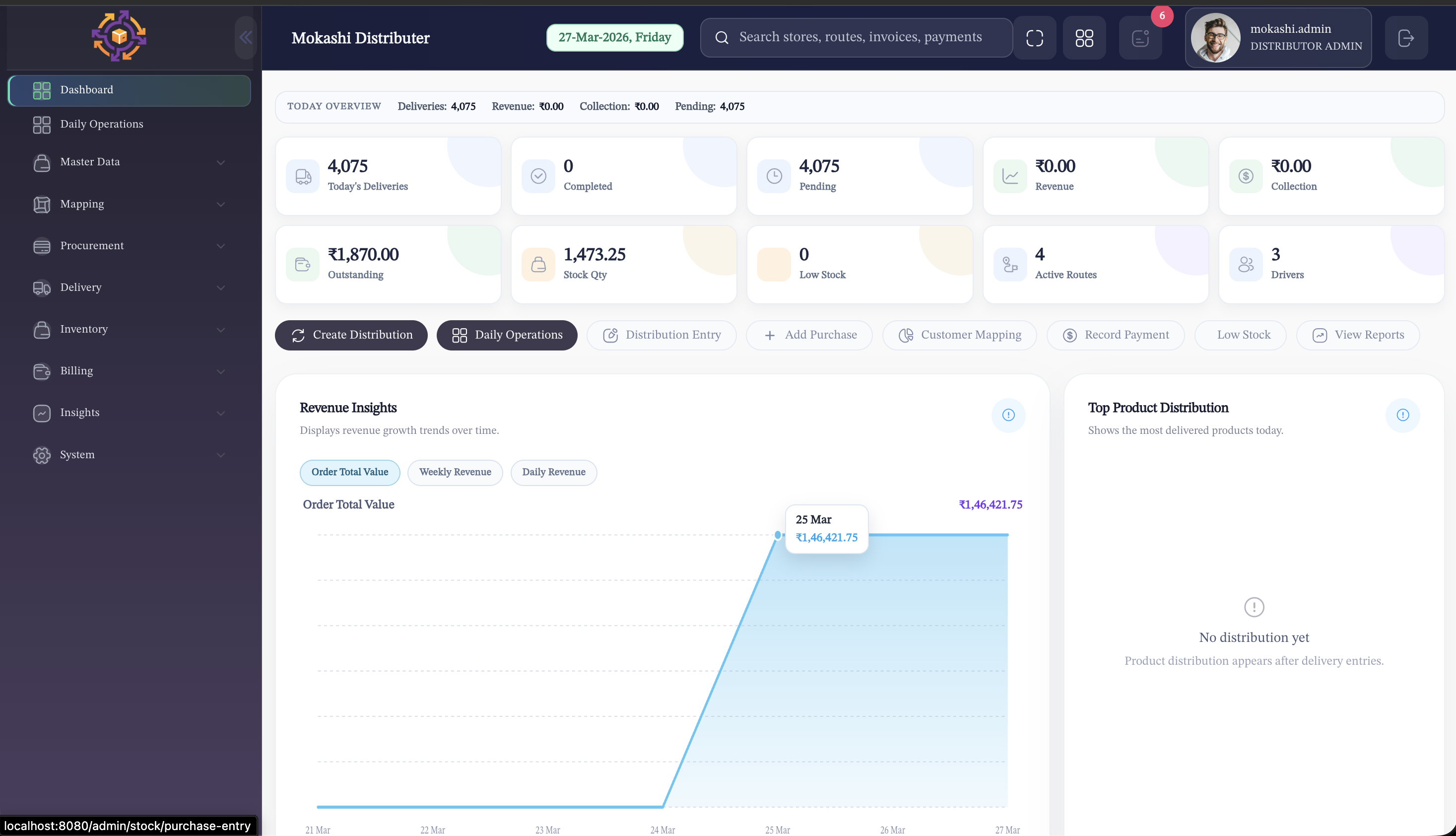Click the 25 Mar data point on the chart

(x=778, y=535)
